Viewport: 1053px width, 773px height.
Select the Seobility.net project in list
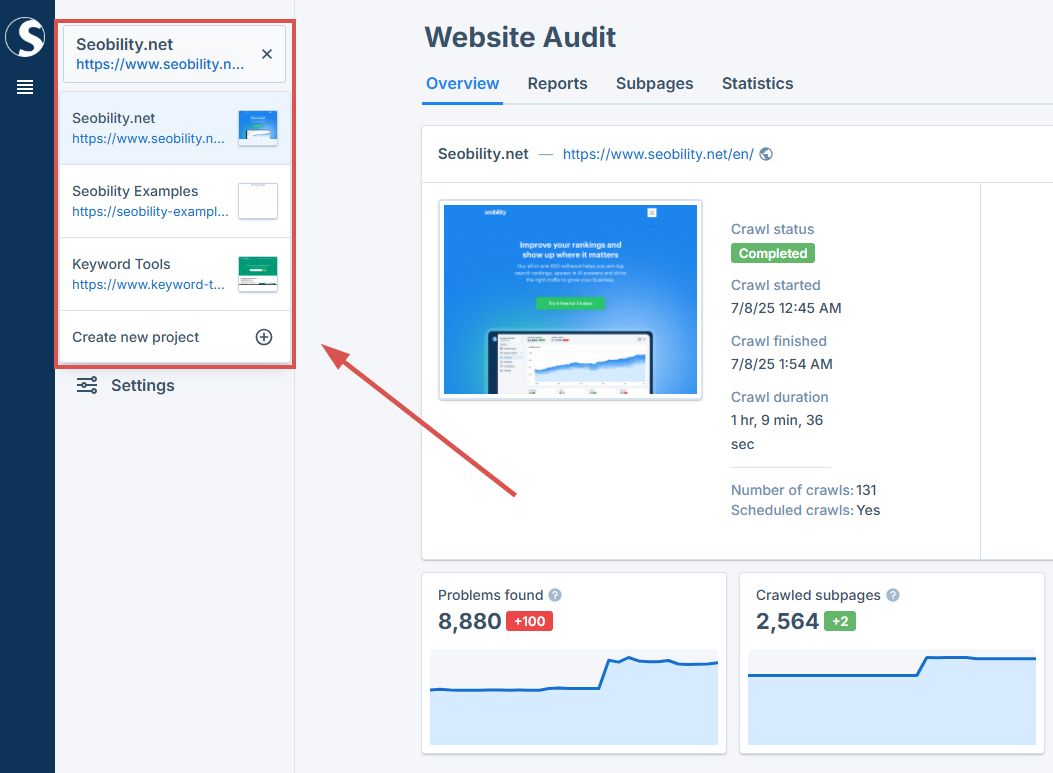pos(175,128)
